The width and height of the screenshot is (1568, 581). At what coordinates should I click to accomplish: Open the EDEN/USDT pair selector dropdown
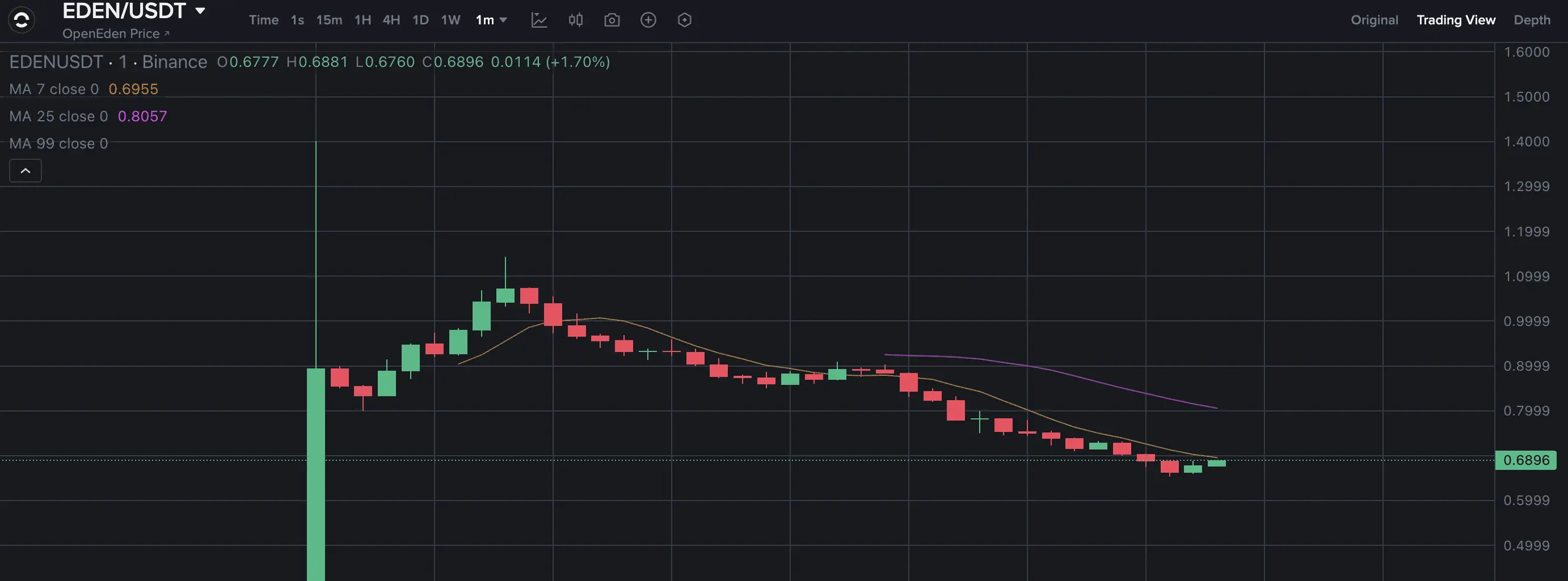coord(134,10)
